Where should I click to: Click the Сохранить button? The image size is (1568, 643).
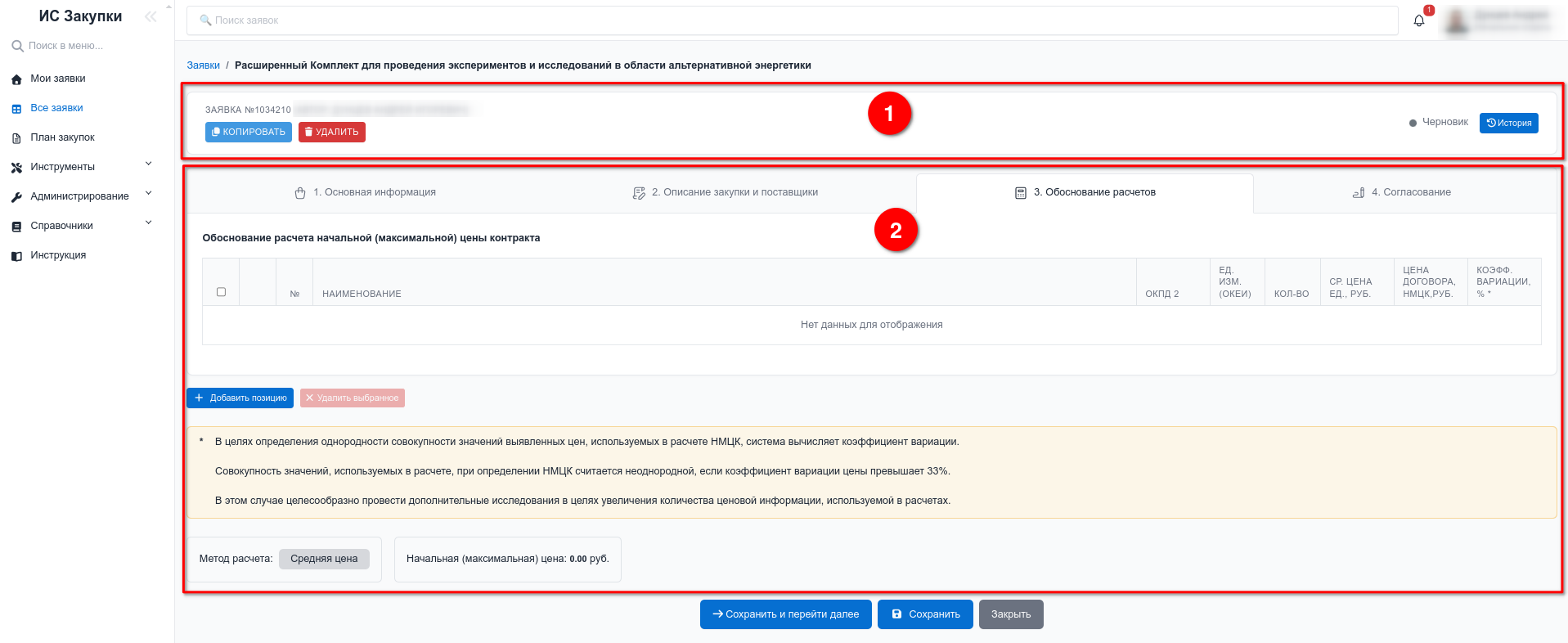(926, 614)
